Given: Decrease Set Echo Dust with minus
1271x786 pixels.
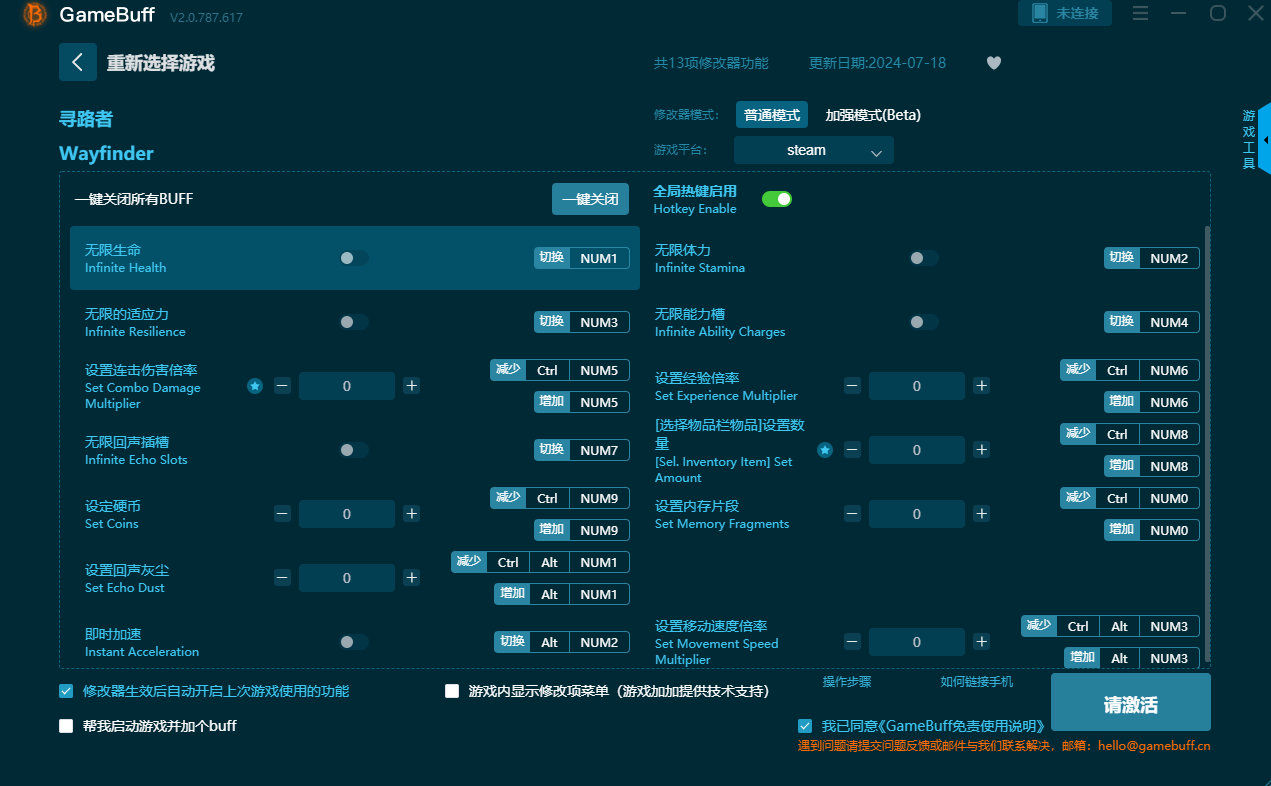Looking at the screenshot, I should (x=282, y=578).
